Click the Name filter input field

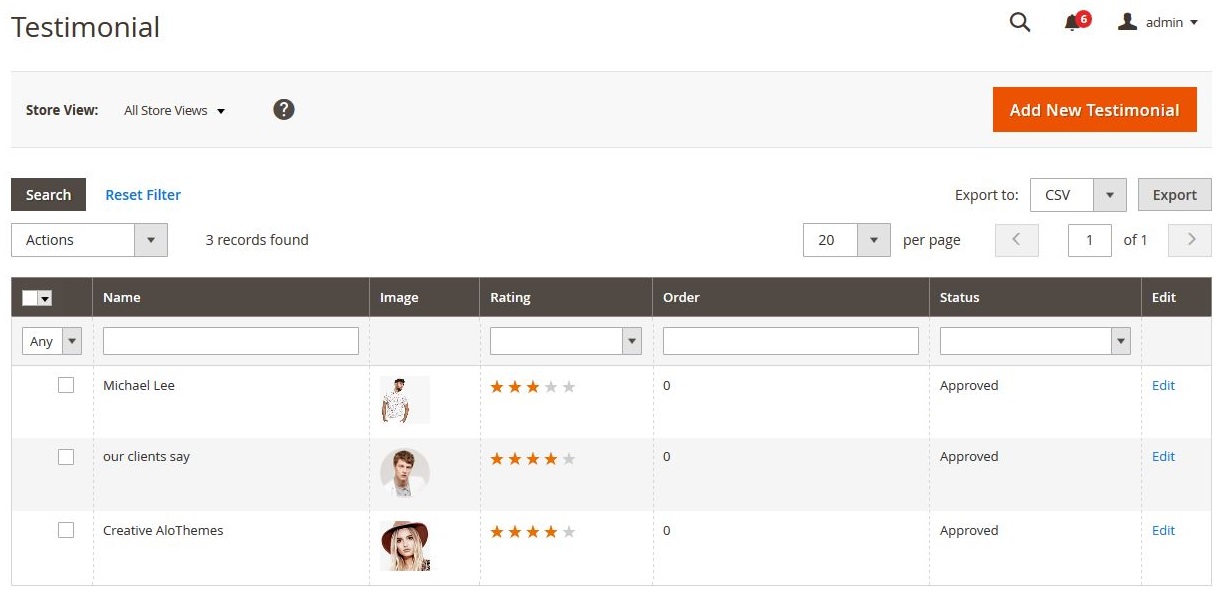point(230,341)
